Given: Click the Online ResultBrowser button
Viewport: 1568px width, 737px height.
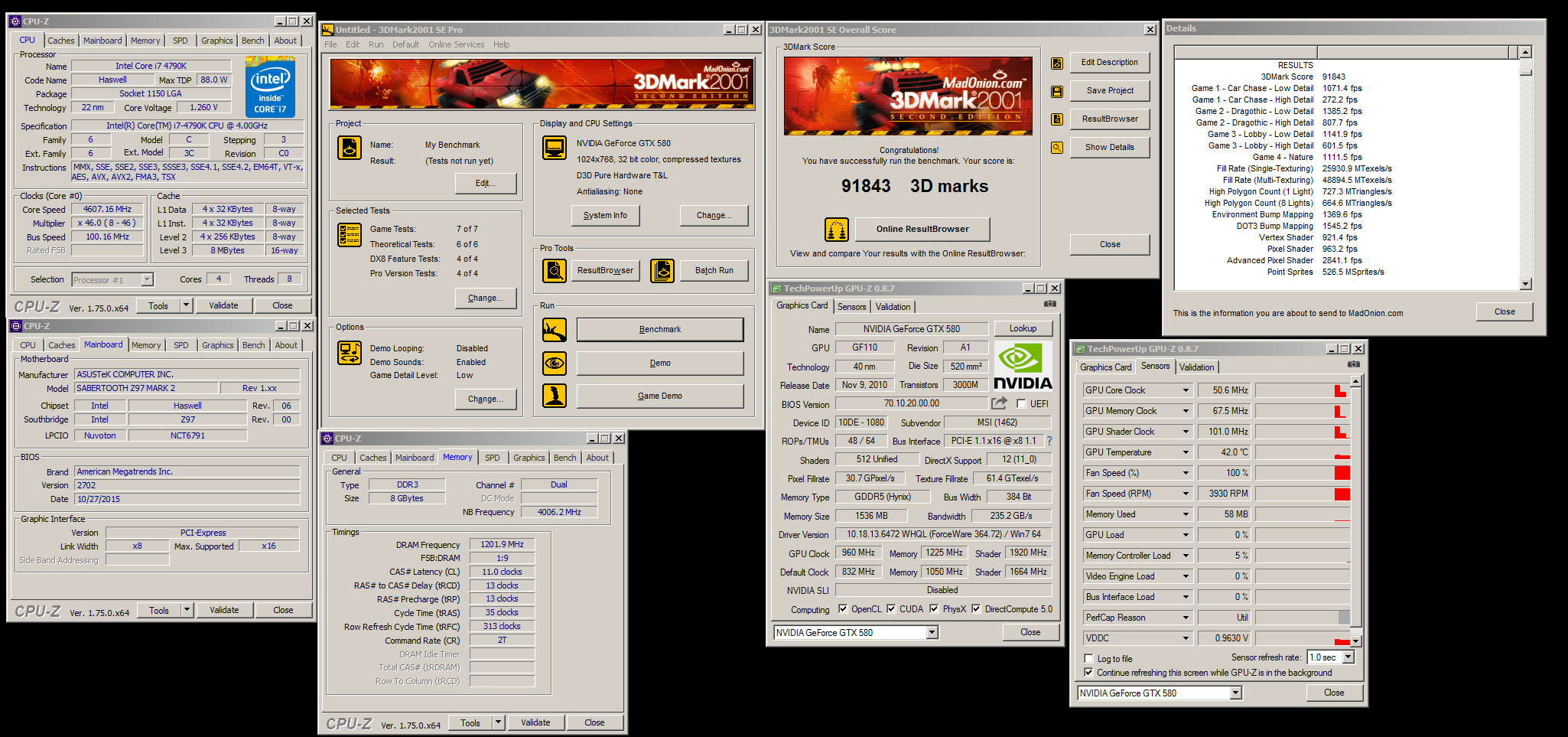Looking at the screenshot, I should coord(922,229).
